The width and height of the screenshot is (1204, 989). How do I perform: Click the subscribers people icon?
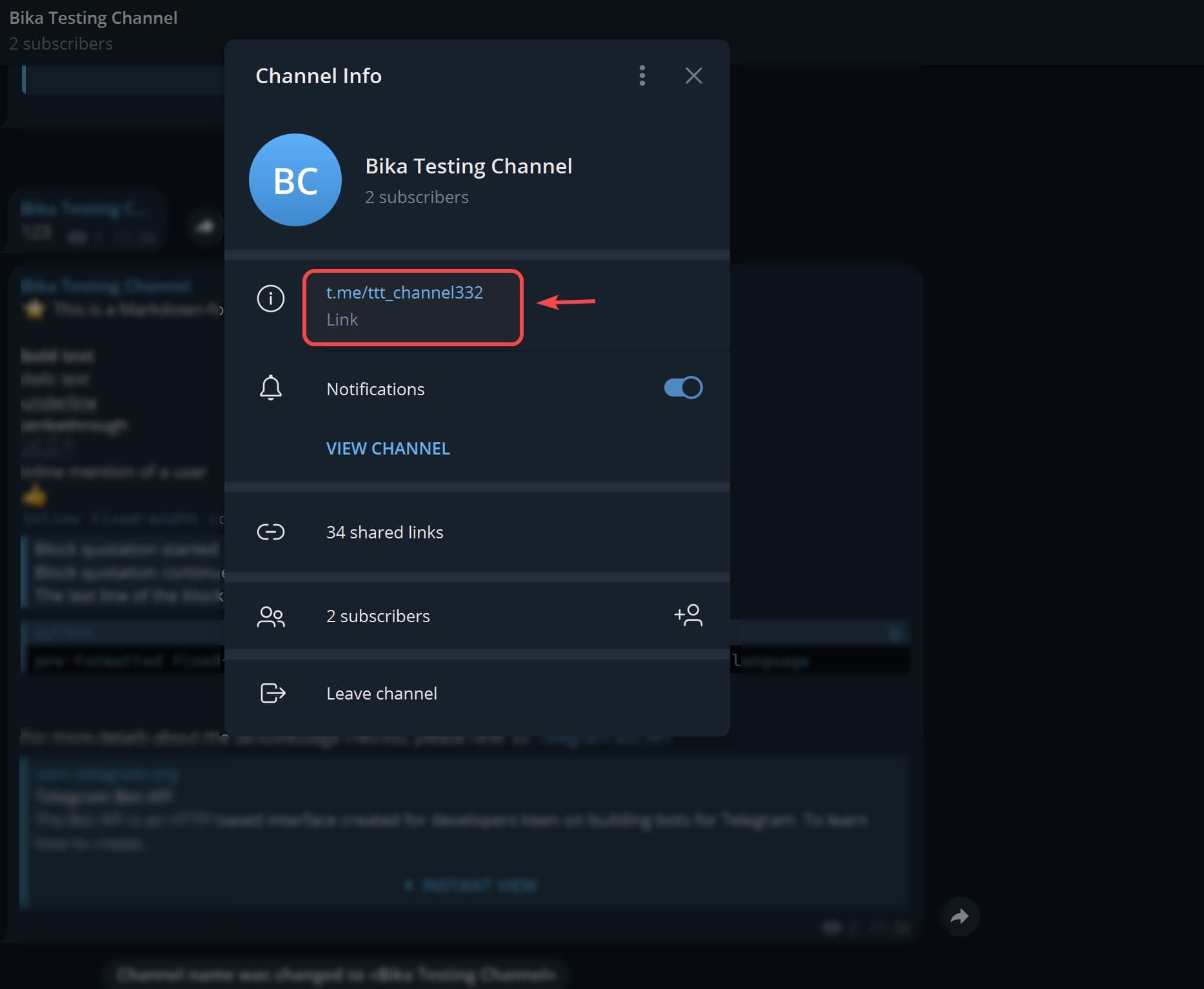pyautogui.click(x=271, y=616)
